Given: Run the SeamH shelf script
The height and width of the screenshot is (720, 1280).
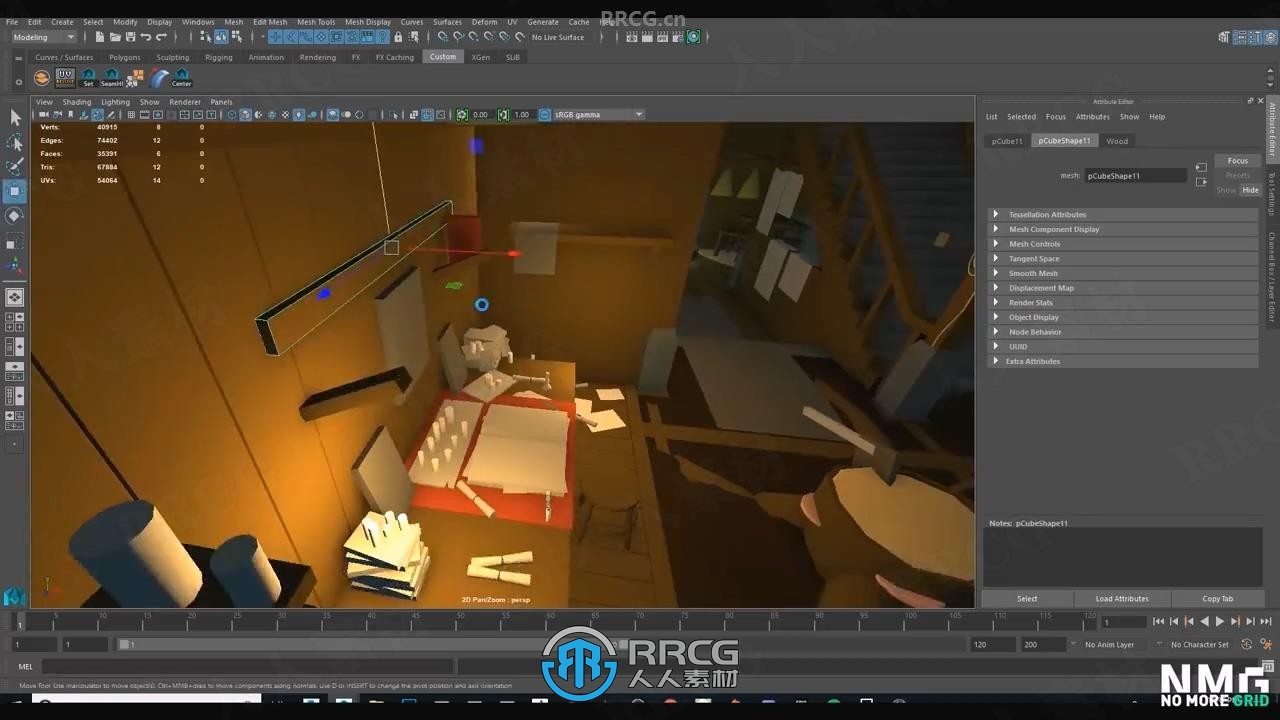Looking at the screenshot, I should click(x=112, y=77).
